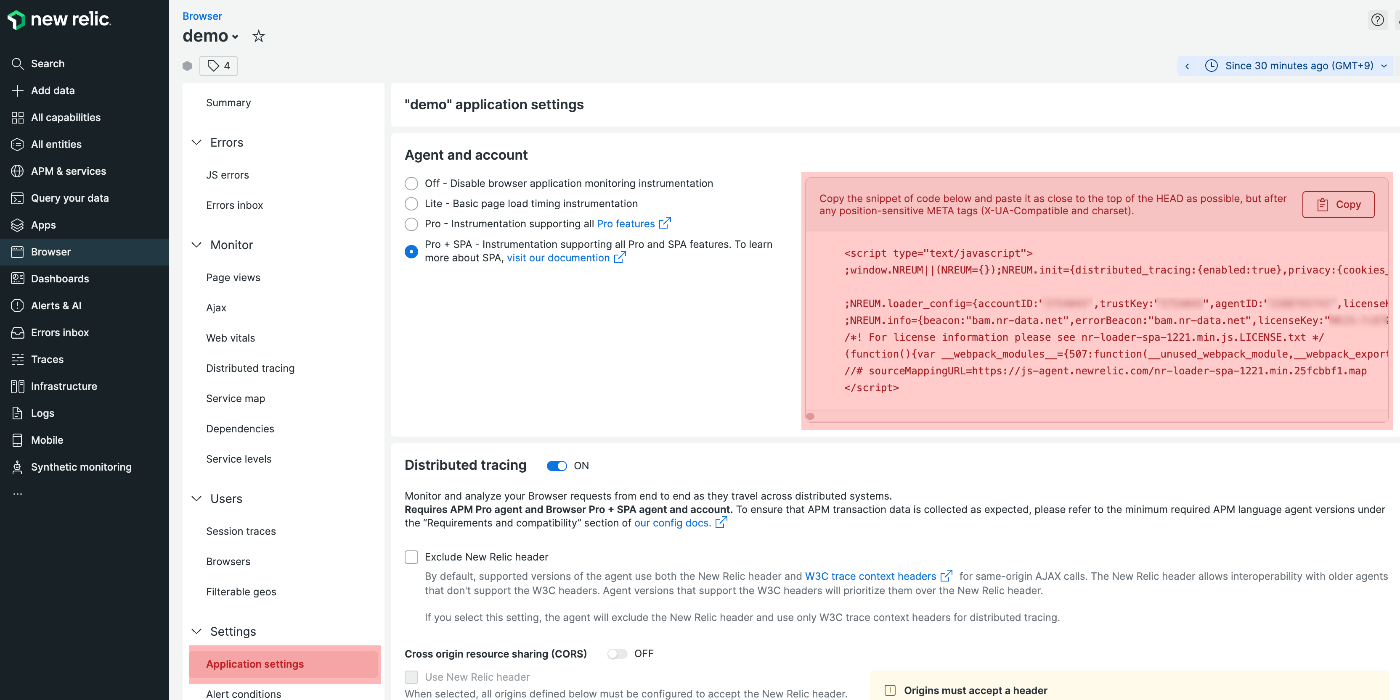Collapse the Users section
This screenshot has width=1400, height=700.
tap(197, 499)
